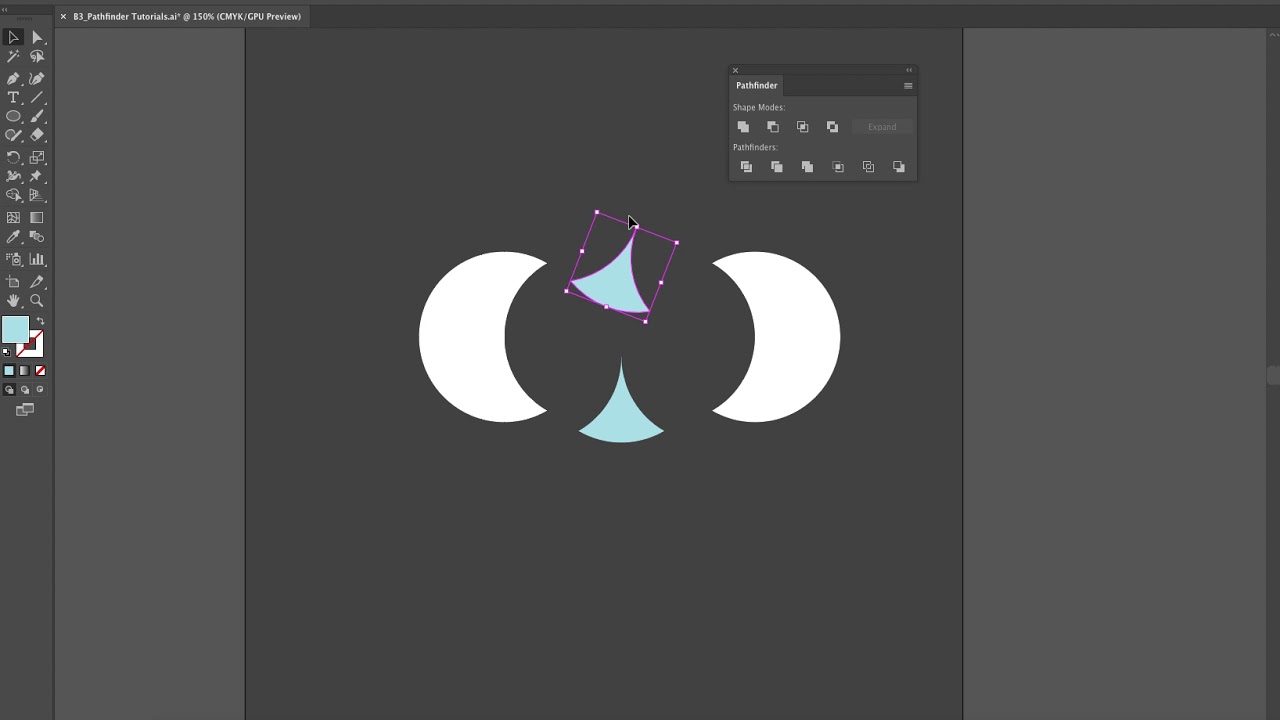Screen dimensions: 1280x720
Task: Open the Pathfinder panel options menu
Action: point(908,86)
